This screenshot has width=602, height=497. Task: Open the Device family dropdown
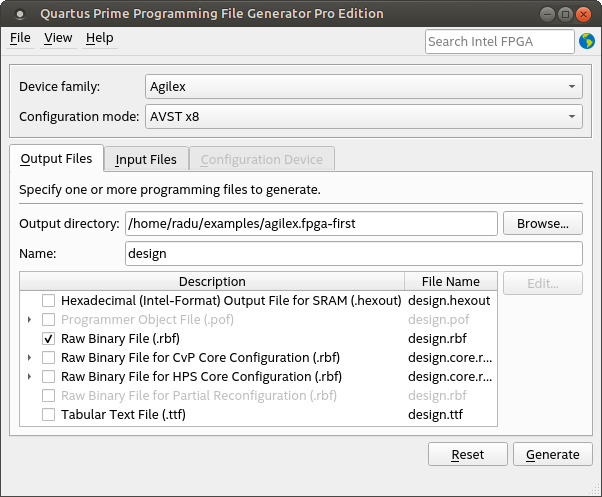point(363,86)
